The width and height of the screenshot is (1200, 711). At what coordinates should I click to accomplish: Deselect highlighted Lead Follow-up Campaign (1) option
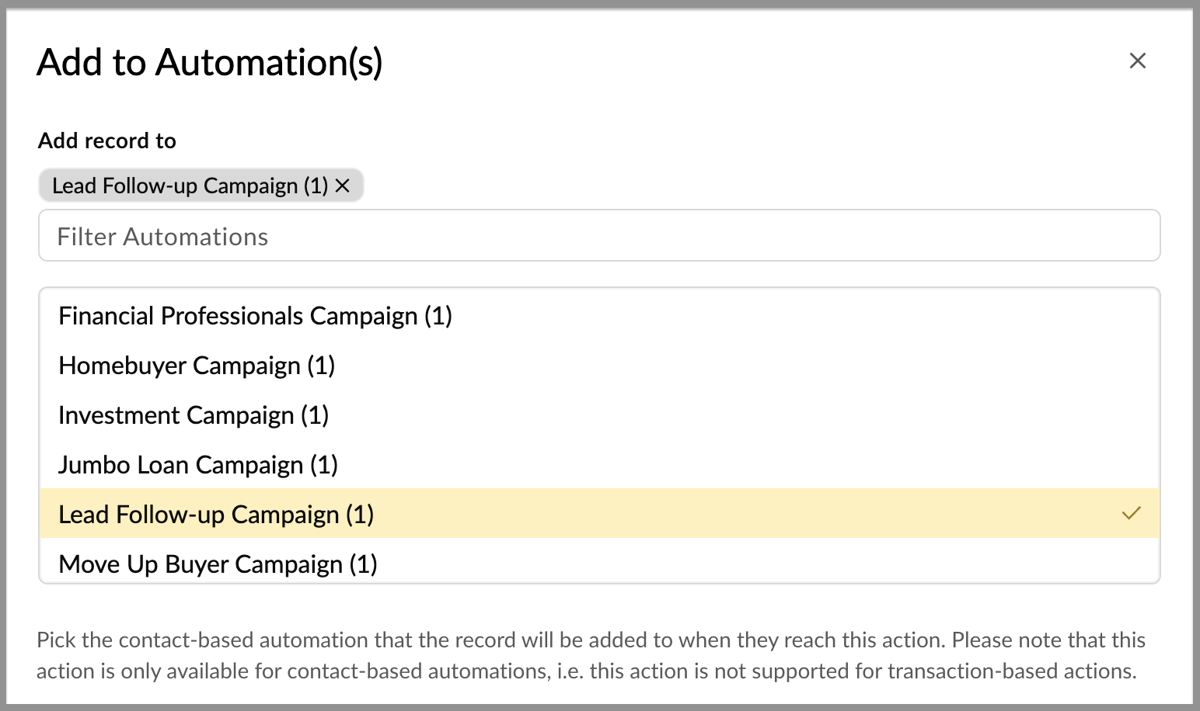pos(599,514)
